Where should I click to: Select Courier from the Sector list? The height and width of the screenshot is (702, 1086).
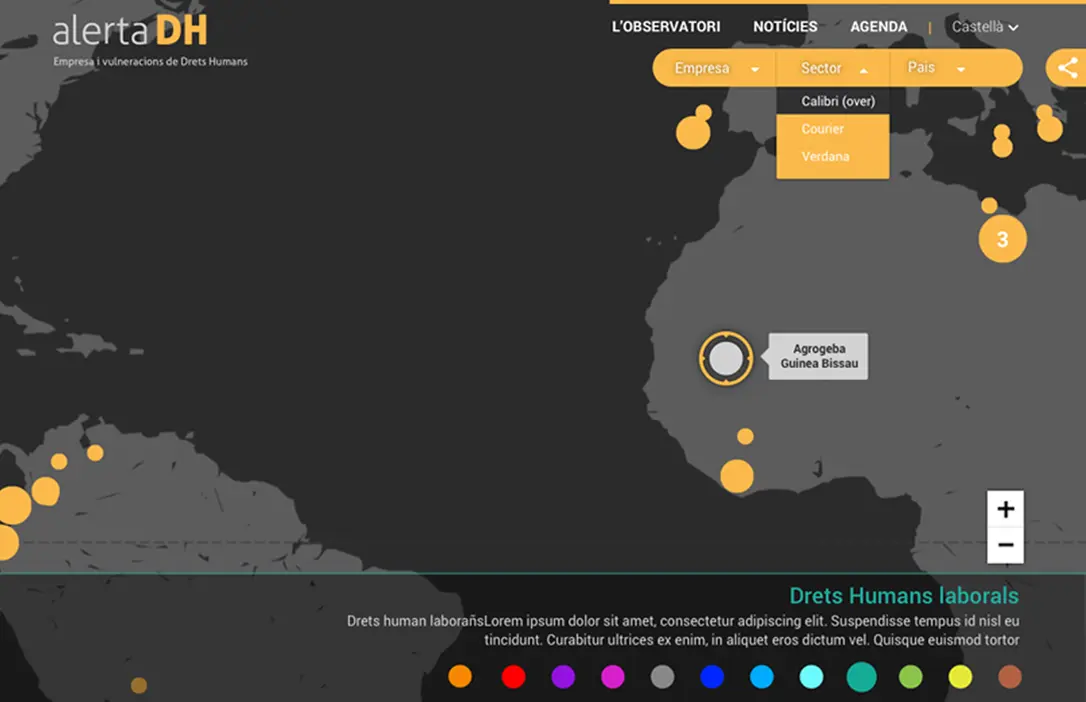(823, 129)
